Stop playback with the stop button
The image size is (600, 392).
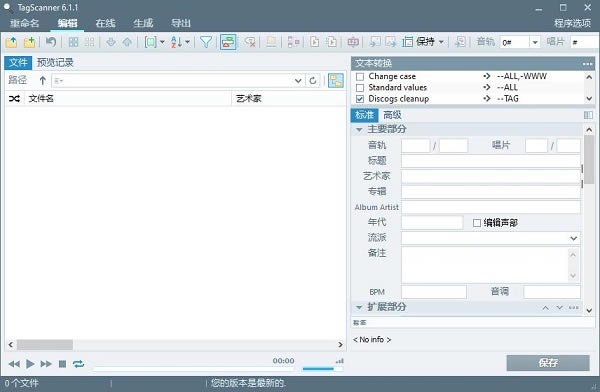click(x=62, y=364)
